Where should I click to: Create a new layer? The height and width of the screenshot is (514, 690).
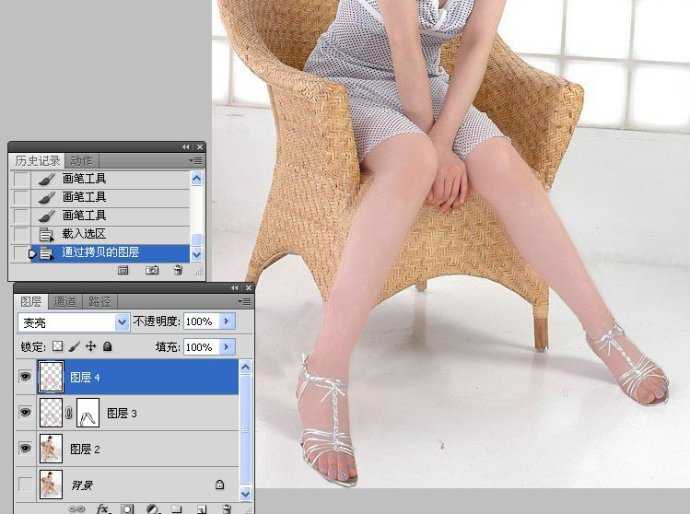[202, 509]
